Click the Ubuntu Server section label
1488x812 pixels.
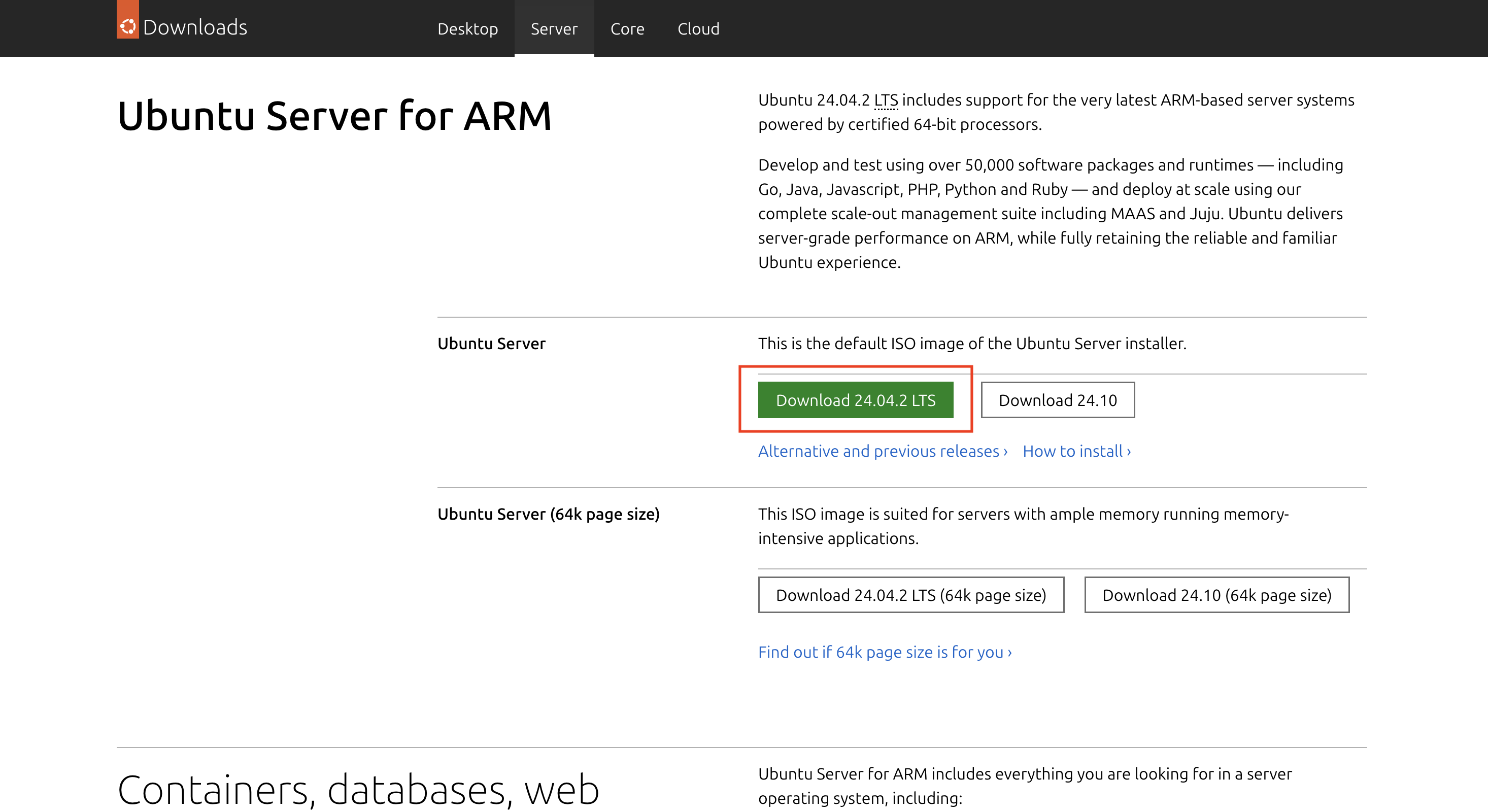tap(491, 344)
